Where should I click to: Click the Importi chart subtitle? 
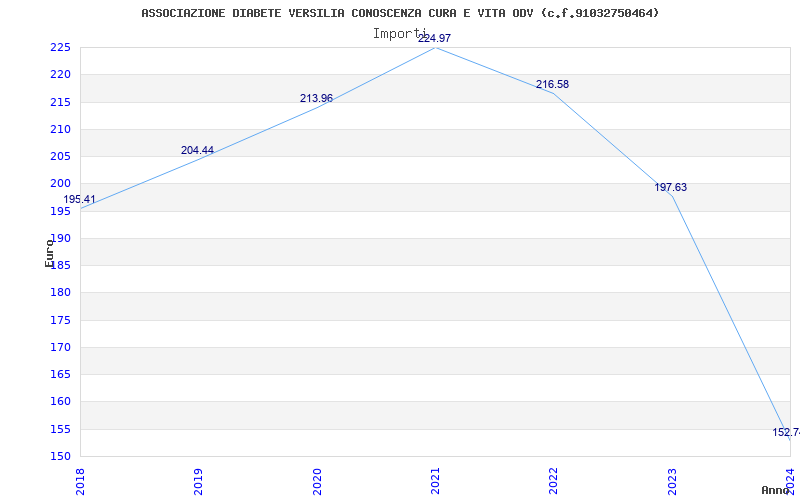(x=399, y=34)
